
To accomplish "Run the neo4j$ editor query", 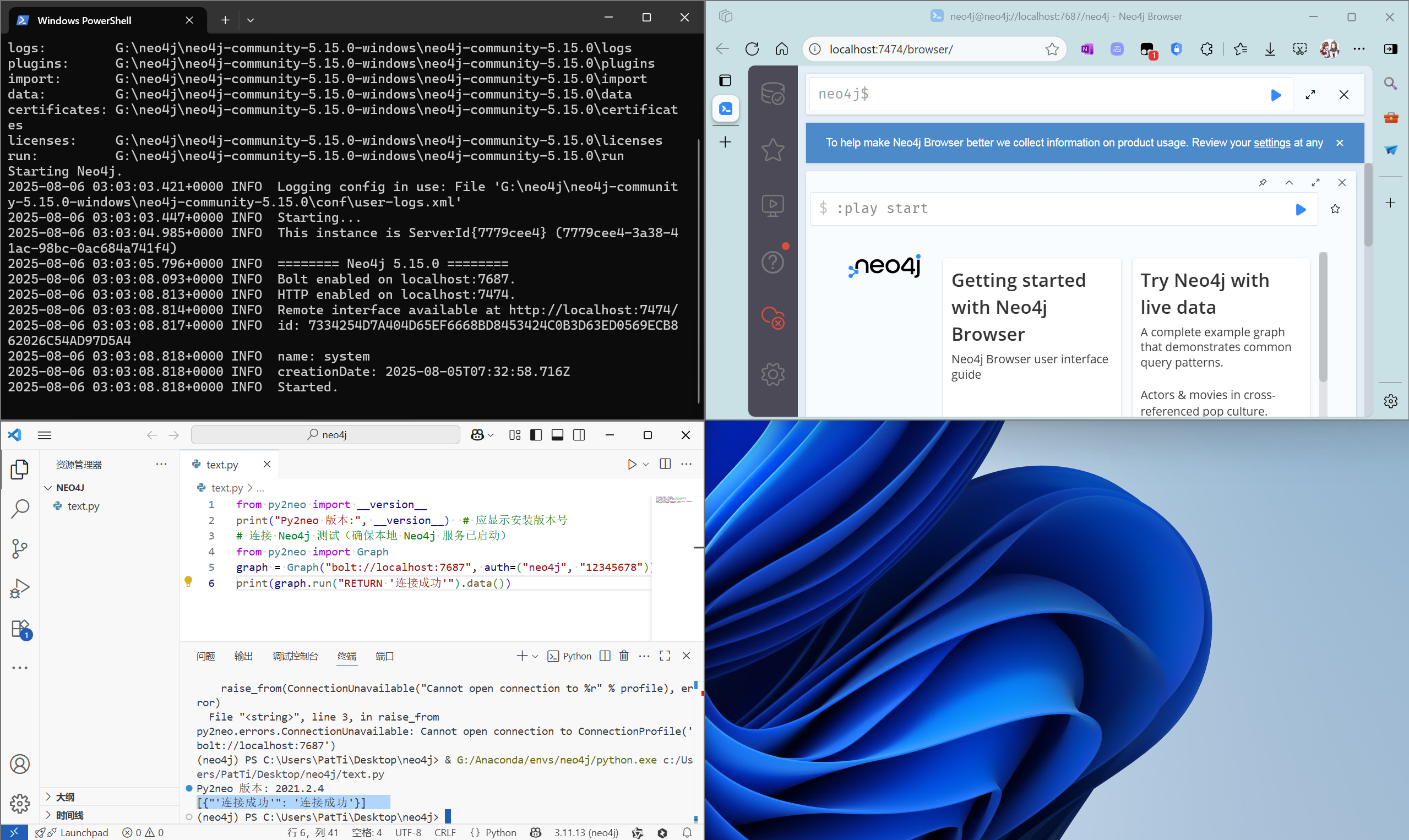I will coord(1275,95).
